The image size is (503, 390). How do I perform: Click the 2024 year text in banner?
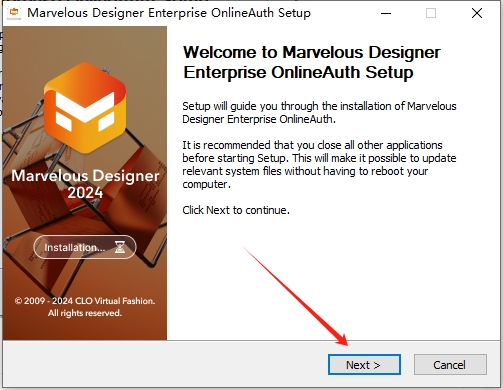(x=85, y=193)
